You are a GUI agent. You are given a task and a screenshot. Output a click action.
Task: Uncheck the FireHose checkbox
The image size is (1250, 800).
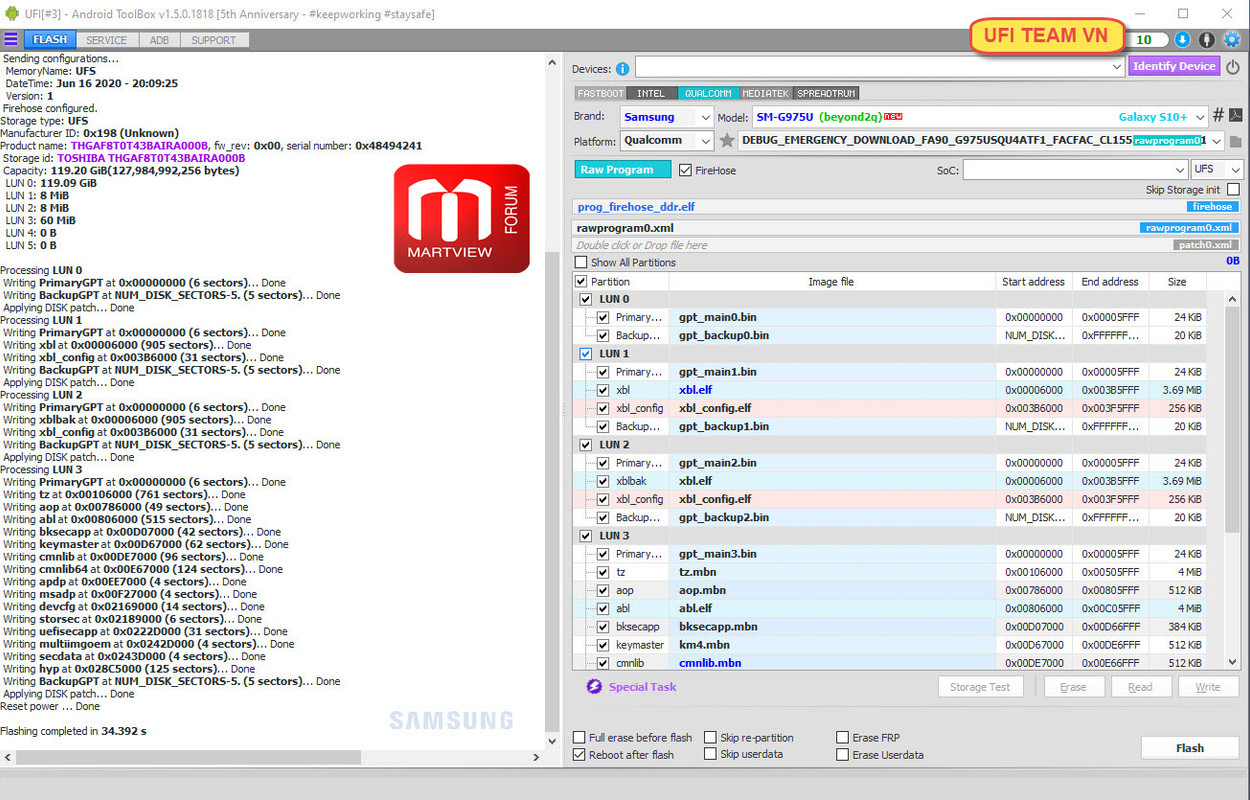click(685, 170)
